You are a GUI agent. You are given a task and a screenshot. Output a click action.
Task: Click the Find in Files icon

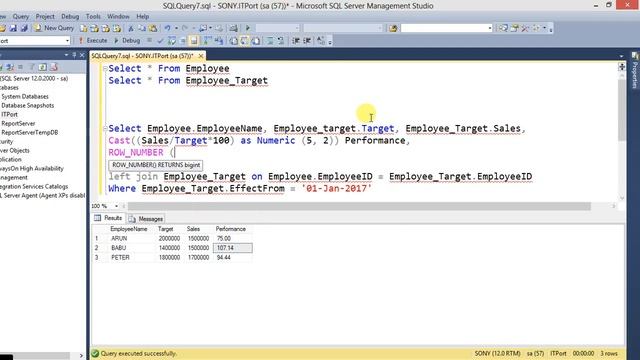pos(393,28)
